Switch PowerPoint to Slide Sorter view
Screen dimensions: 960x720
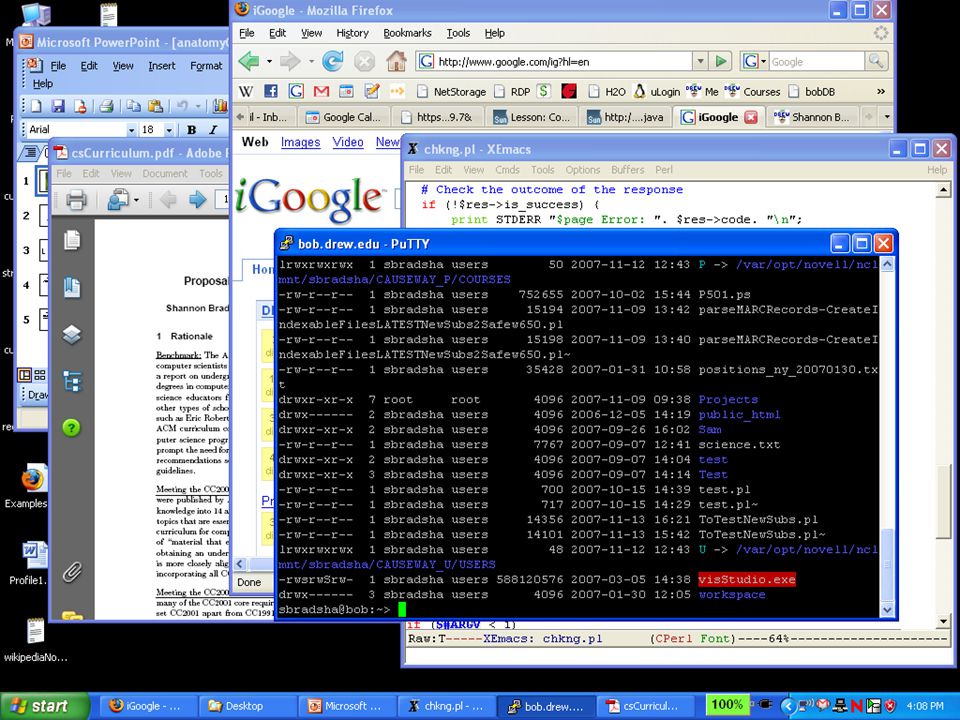coord(40,375)
